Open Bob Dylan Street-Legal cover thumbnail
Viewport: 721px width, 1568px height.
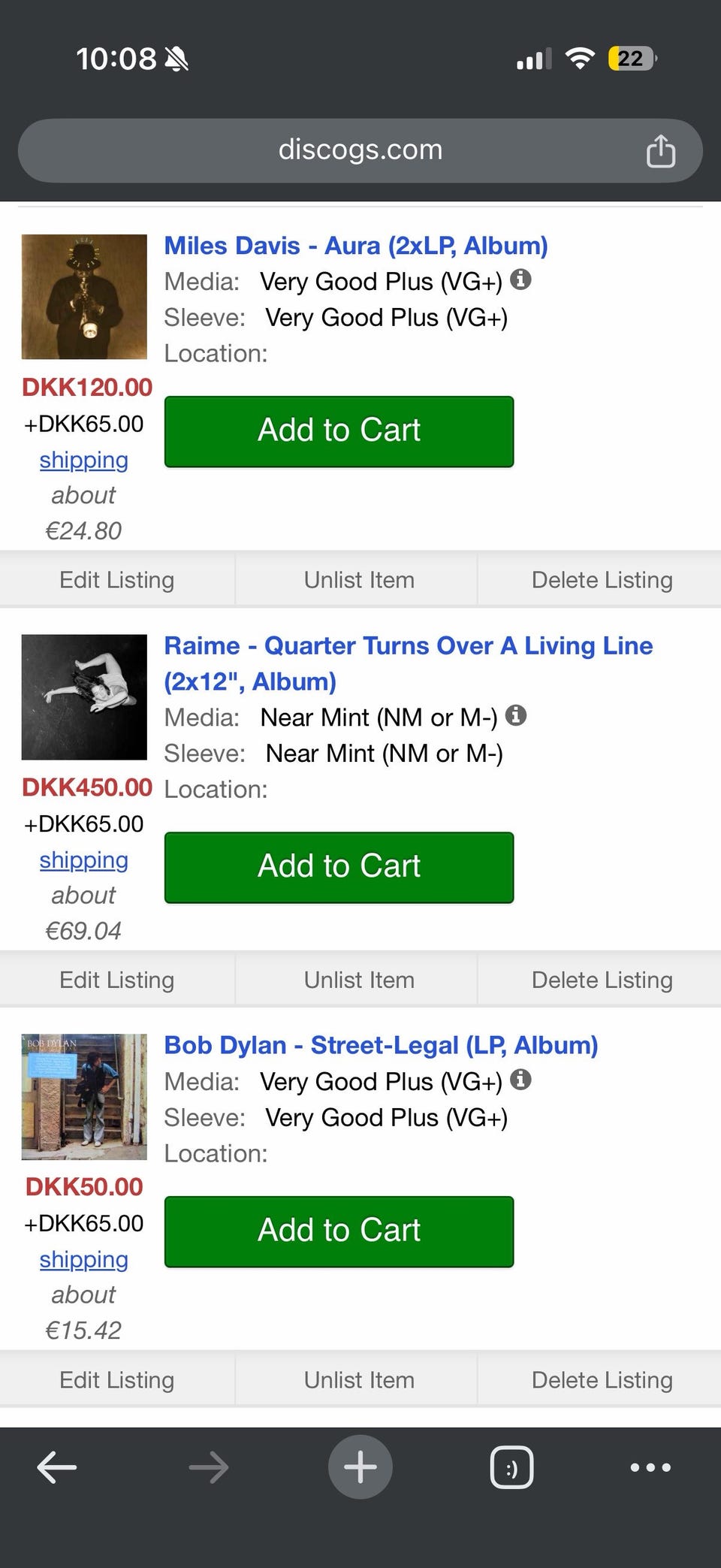pos(84,1097)
